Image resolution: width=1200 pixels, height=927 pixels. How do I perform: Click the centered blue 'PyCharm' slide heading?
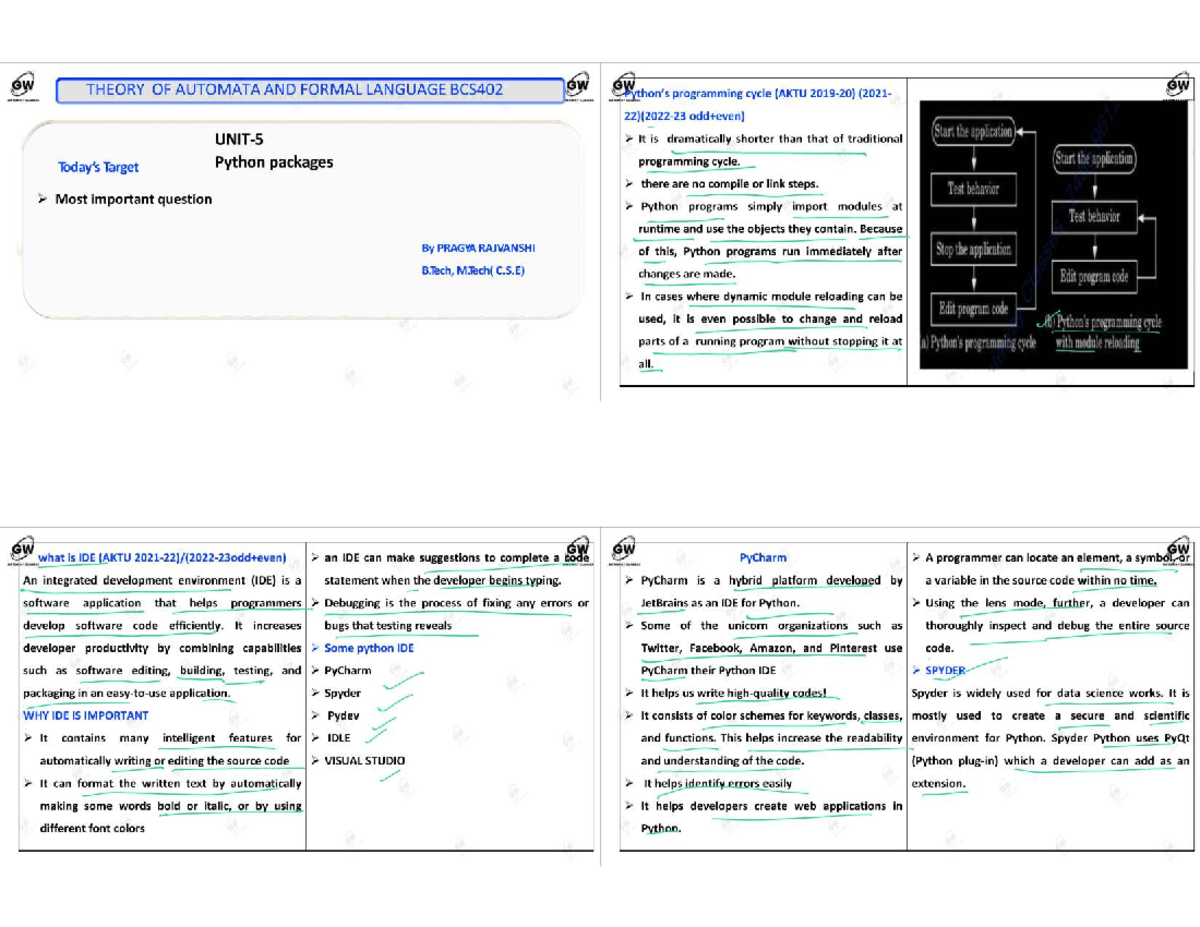pos(762,557)
